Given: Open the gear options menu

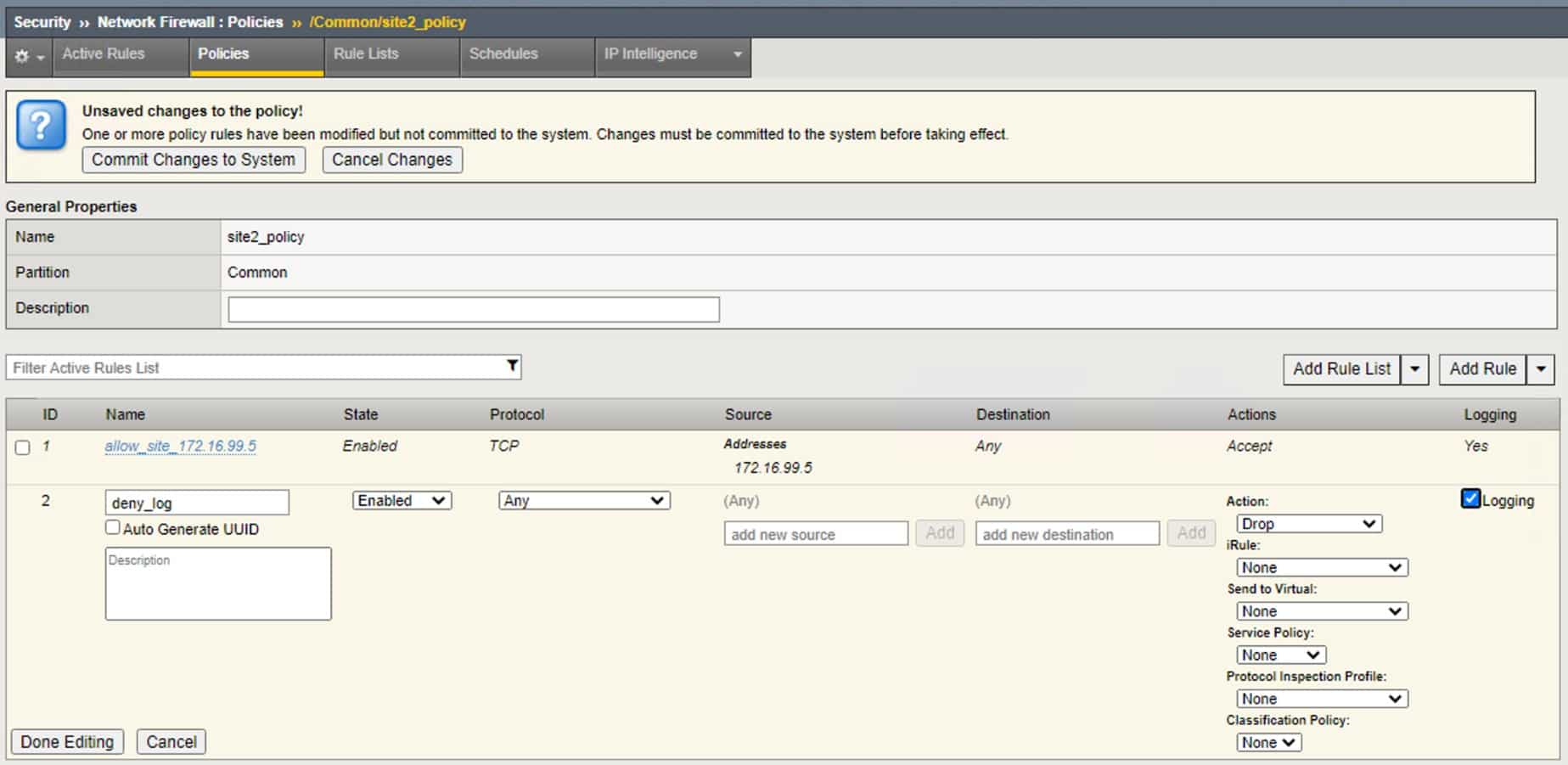Looking at the screenshot, I should (x=28, y=56).
